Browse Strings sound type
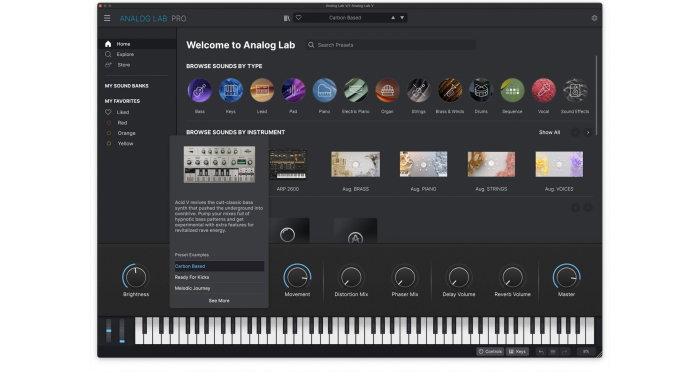700x372 pixels. (418, 91)
